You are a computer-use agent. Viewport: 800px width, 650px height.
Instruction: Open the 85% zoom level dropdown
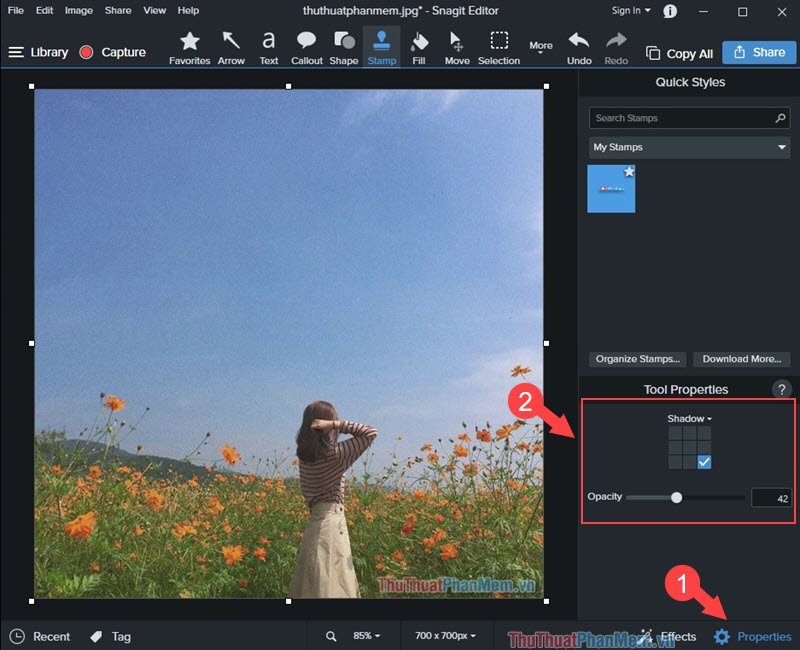[x=366, y=635]
